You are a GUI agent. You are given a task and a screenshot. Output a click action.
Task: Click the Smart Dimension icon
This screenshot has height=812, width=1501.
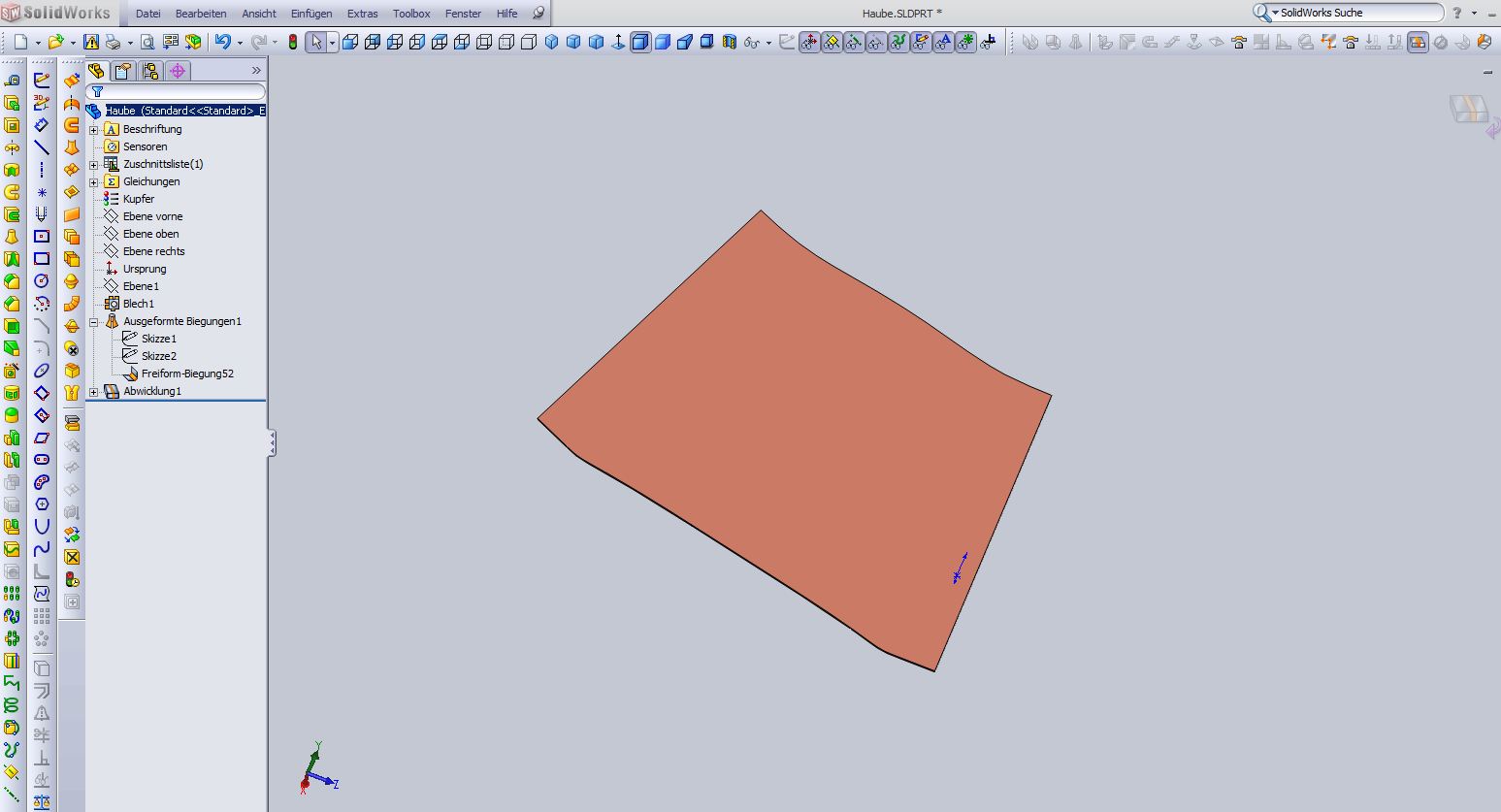pyautogui.click(x=42, y=125)
